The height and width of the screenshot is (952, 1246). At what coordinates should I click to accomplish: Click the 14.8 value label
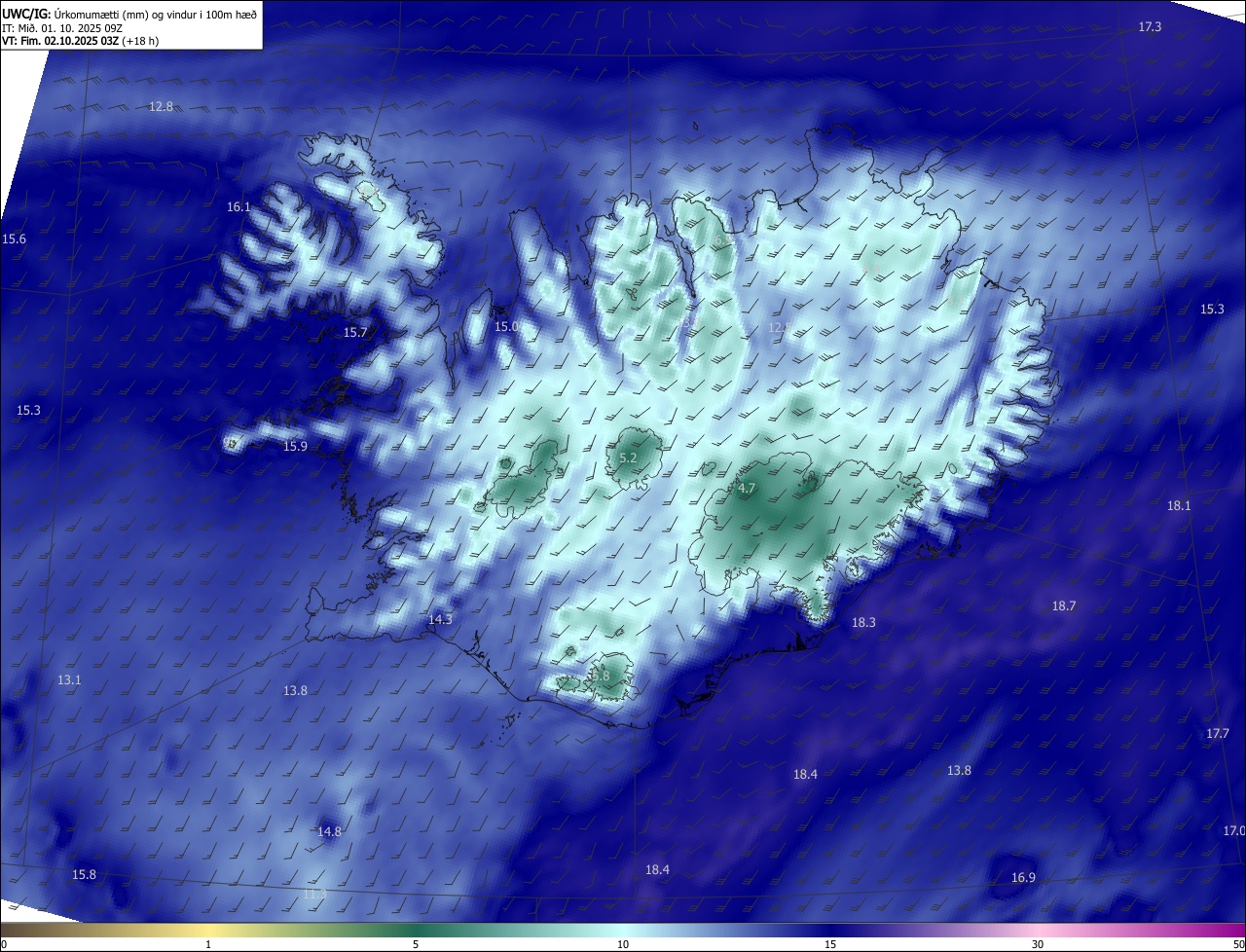pos(329,832)
